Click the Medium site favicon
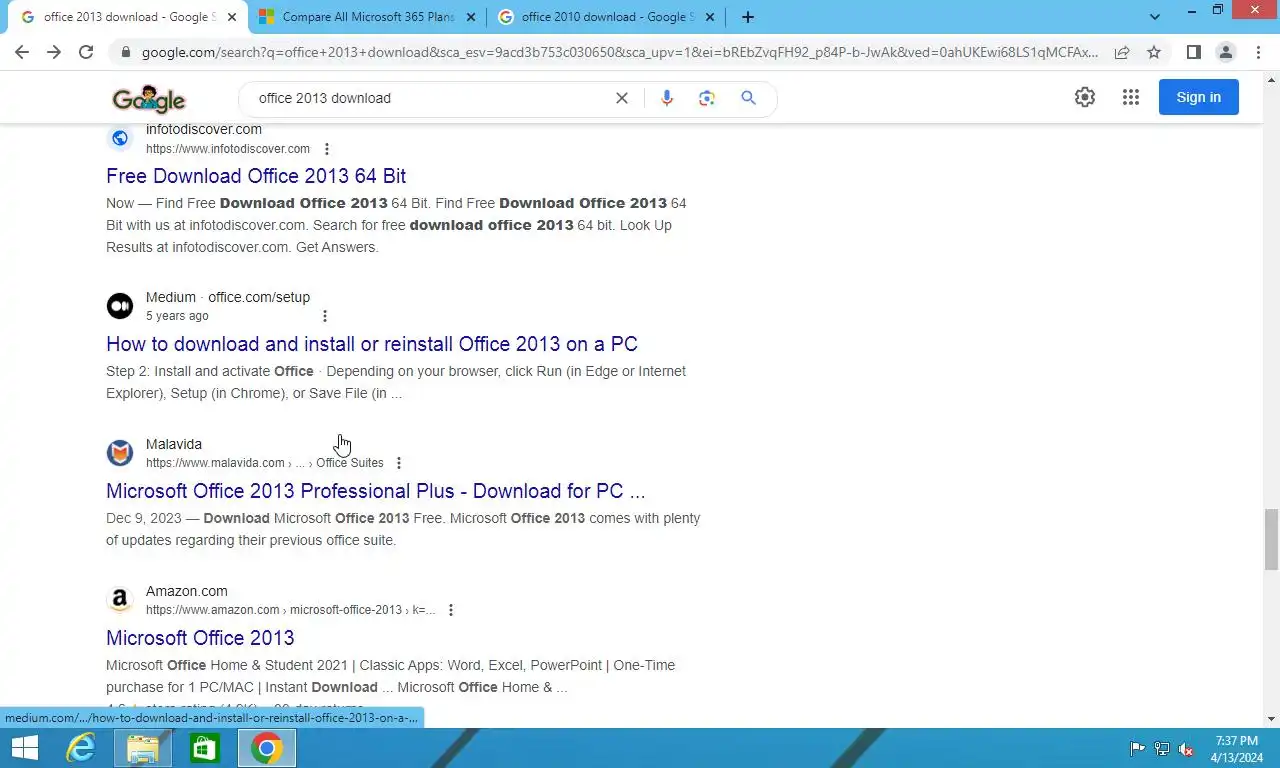Viewport: 1280px width, 768px height. point(120,306)
